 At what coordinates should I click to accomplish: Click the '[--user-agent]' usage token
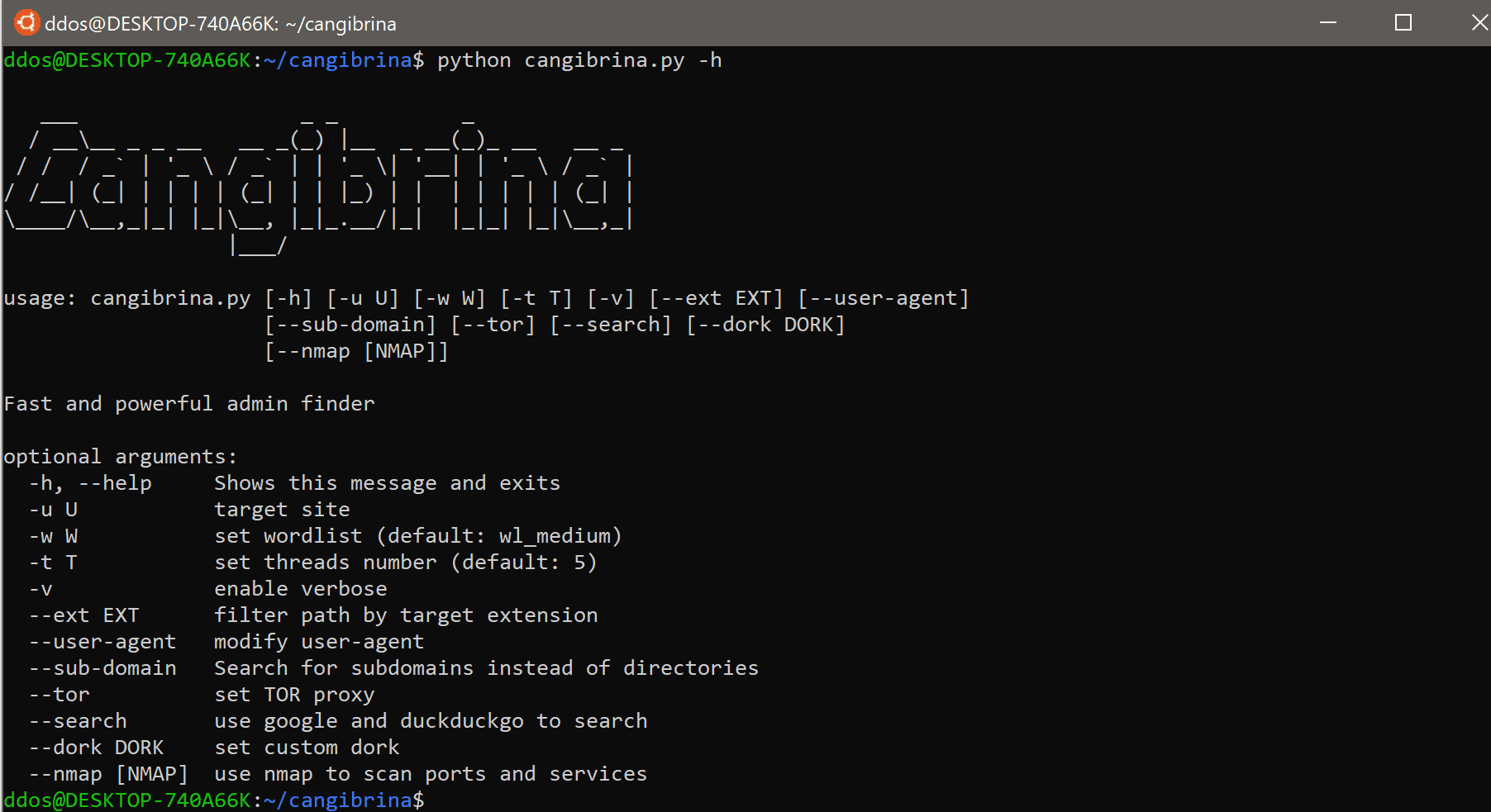[x=884, y=298]
